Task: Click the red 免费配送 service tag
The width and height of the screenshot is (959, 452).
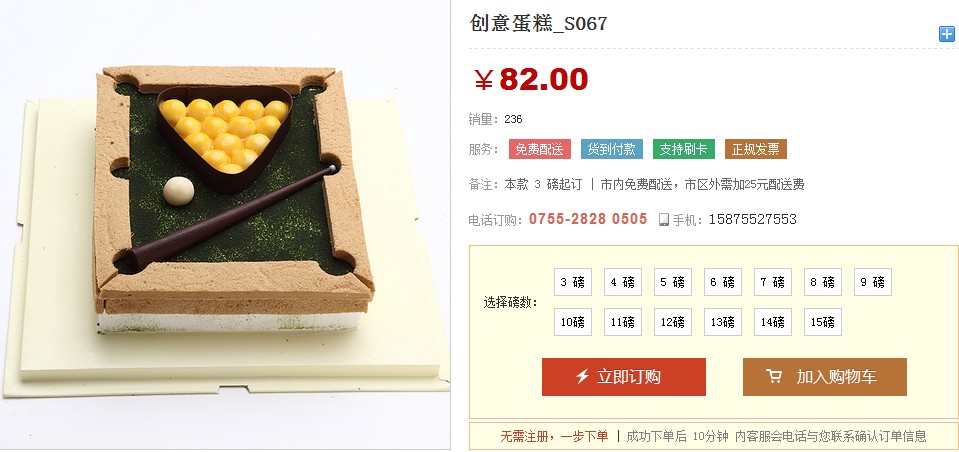Action: pos(539,149)
